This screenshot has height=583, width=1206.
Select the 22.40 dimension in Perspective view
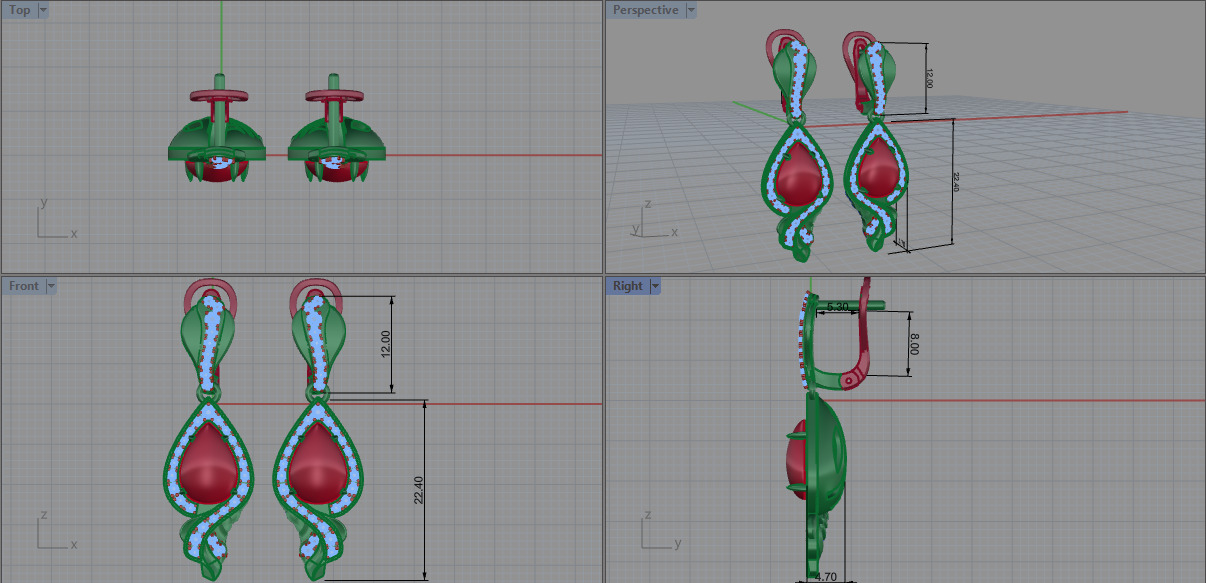[955, 182]
